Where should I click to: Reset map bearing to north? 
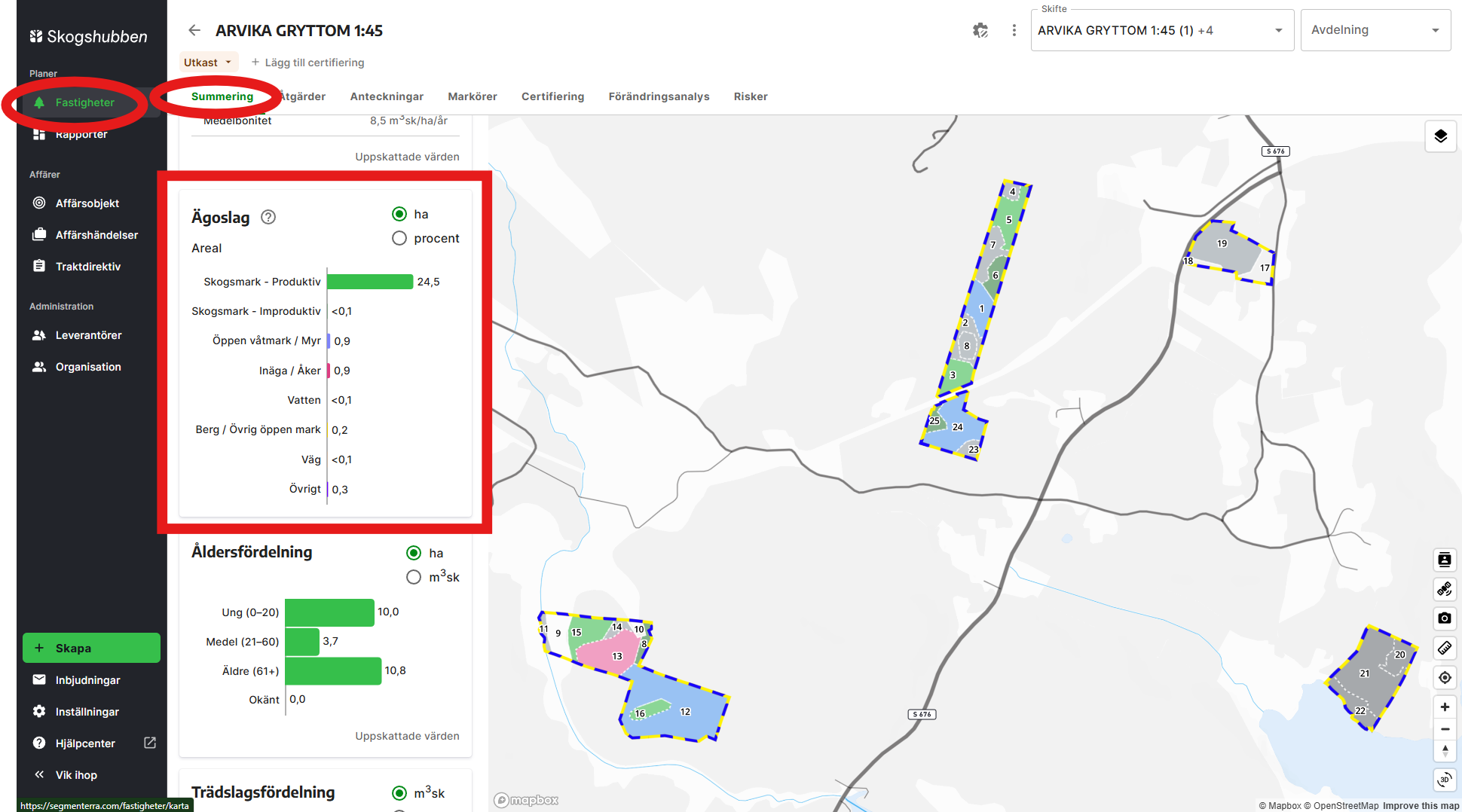tap(1445, 751)
